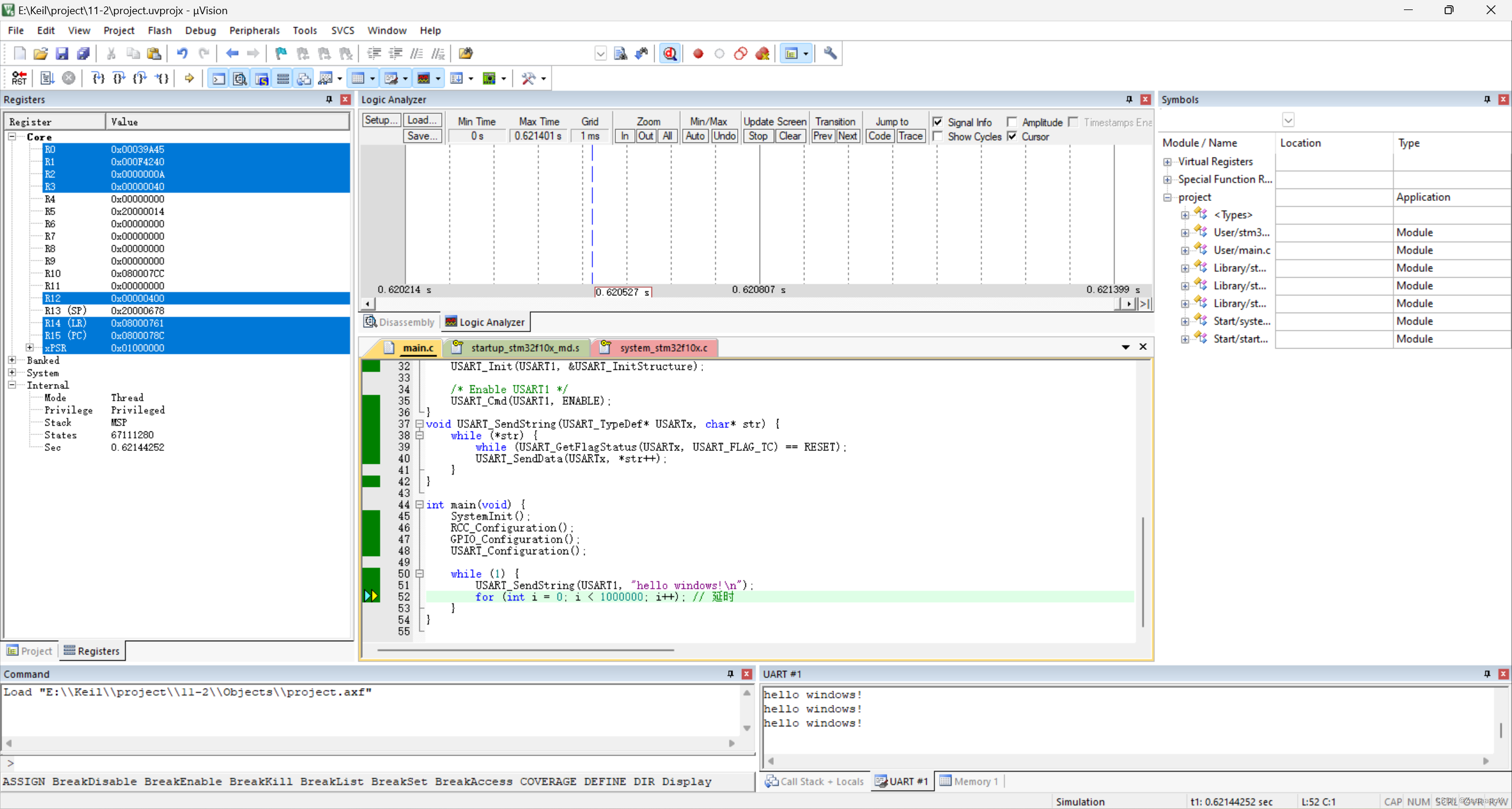This screenshot has width=1512, height=809.
Task: Collapse the Core register group
Action: (x=12, y=137)
